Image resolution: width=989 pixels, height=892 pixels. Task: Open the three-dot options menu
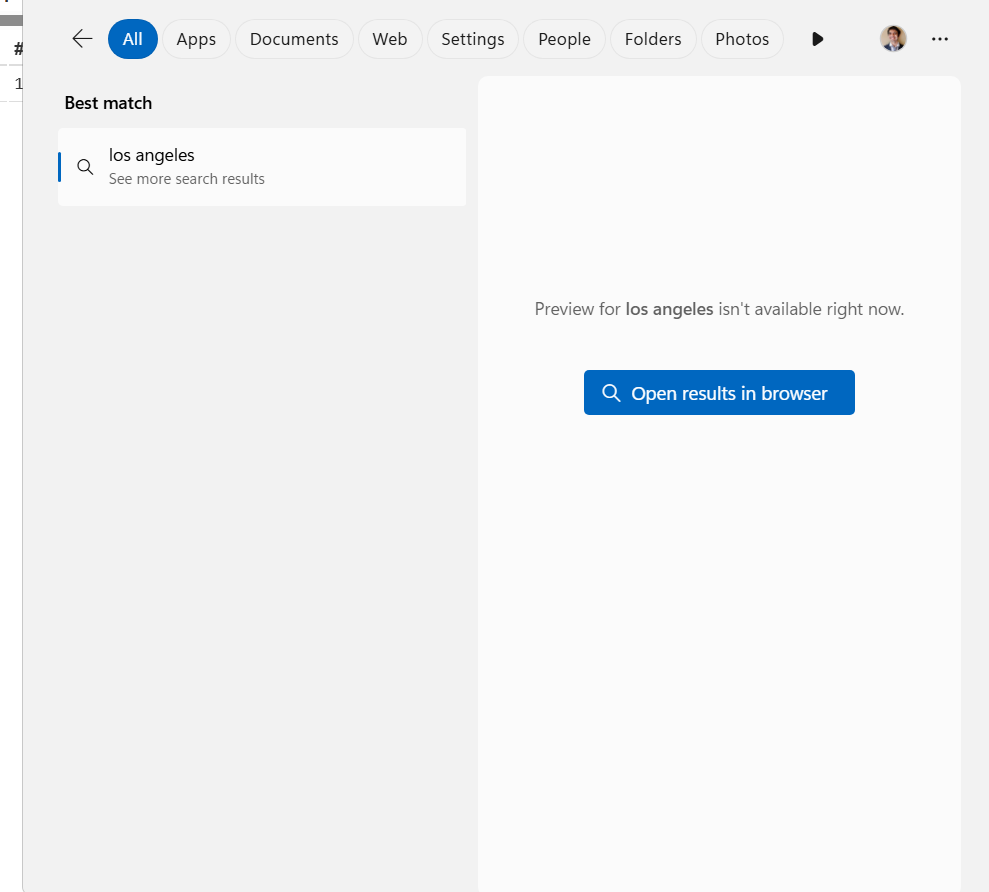point(939,39)
